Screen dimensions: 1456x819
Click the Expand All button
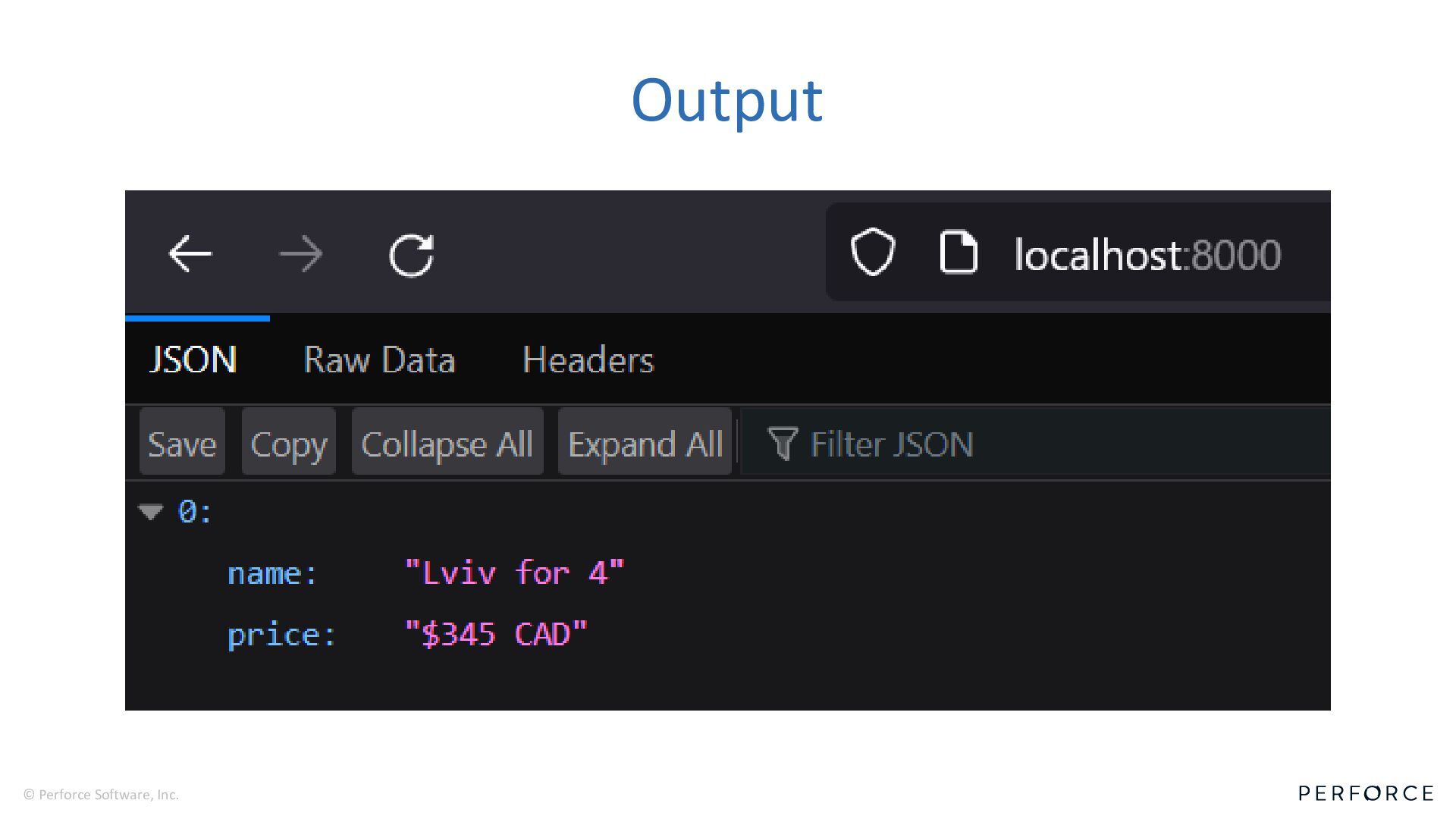(645, 443)
